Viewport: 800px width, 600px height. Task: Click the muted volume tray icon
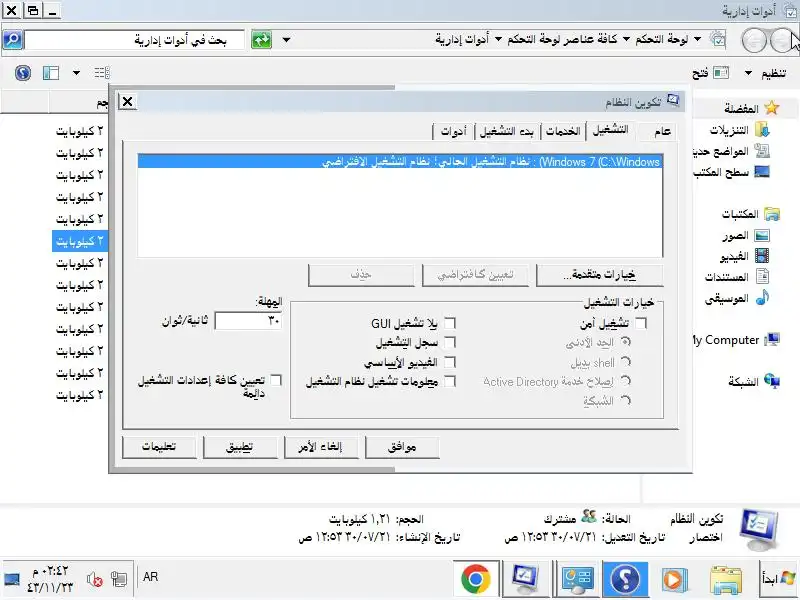tap(94, 580)
